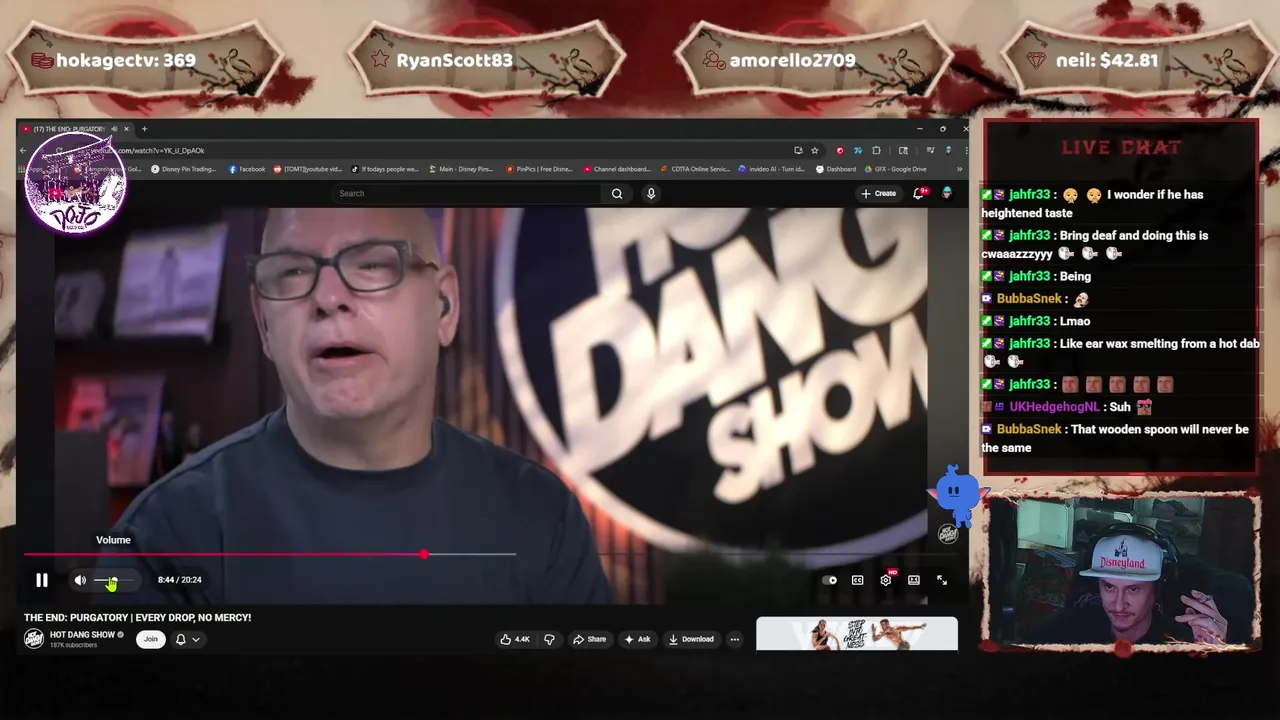Enter fullscreen mode

coord(941,580)
